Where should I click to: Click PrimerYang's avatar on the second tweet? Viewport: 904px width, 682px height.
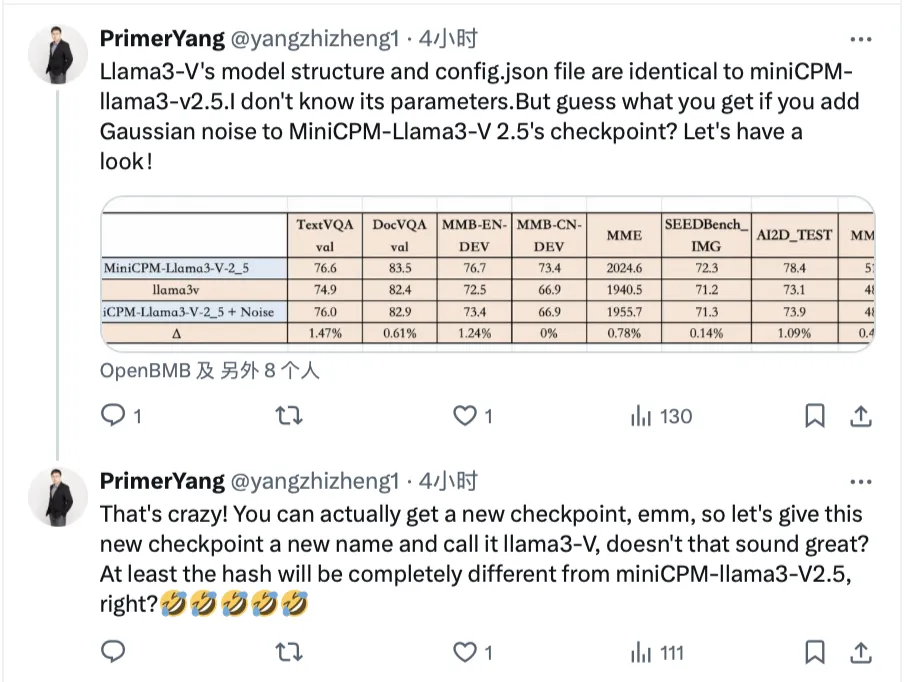pyautogui.click(x=58, y=497)
